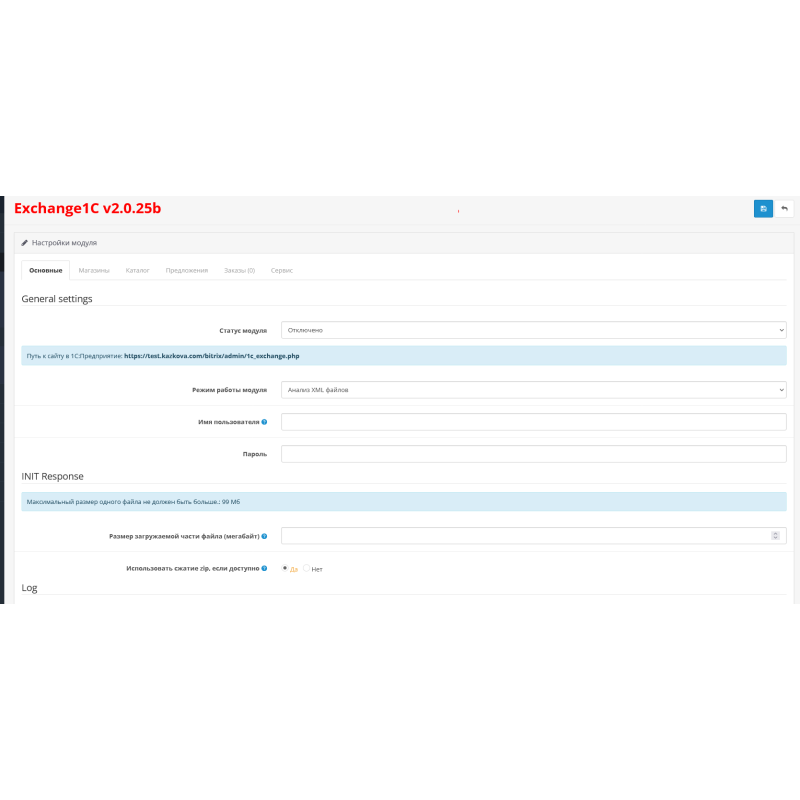Open the Статус модуля dropdown

pos(535,330)
